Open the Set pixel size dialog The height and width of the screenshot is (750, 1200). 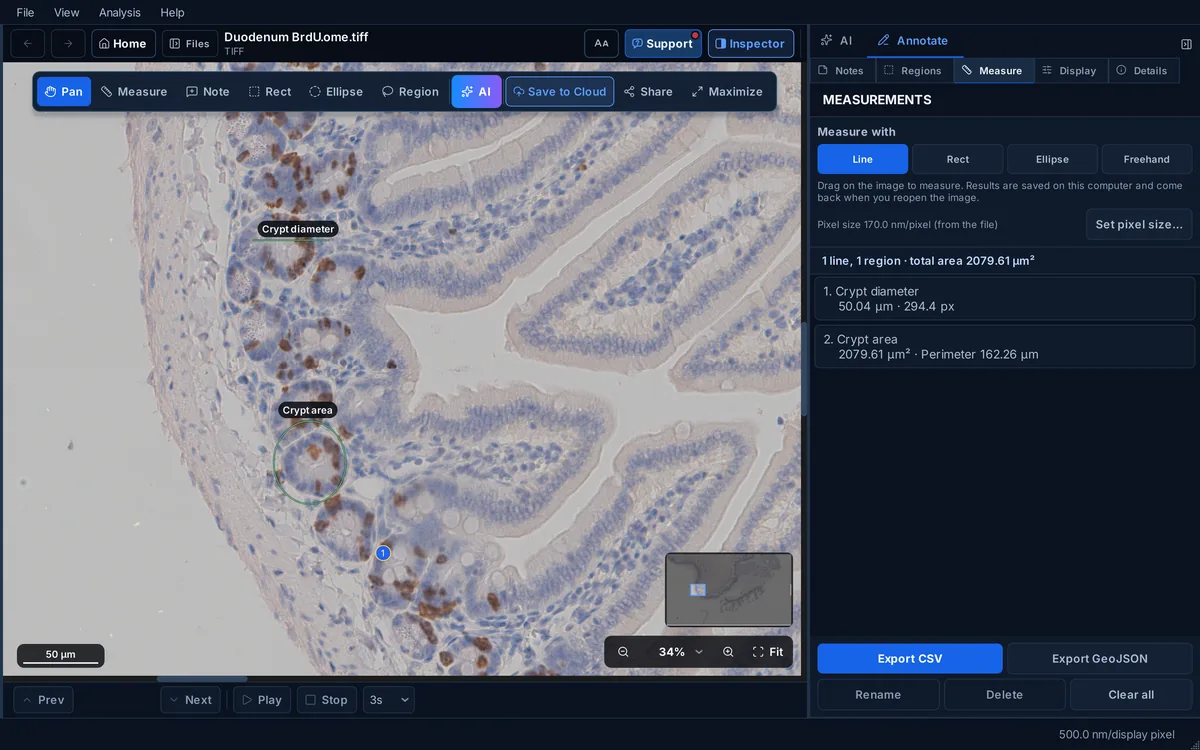[1139, 224]
